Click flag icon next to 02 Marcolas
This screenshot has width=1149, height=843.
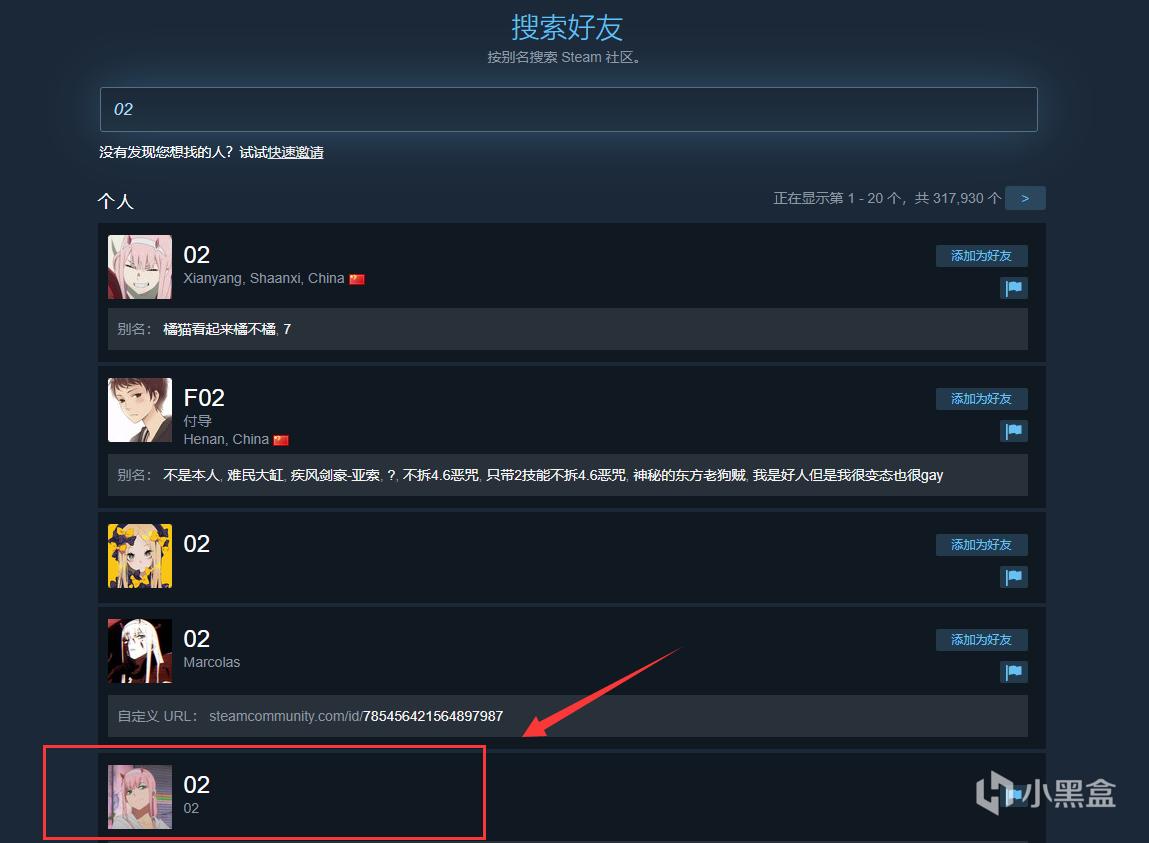[x=1013, y=672]
